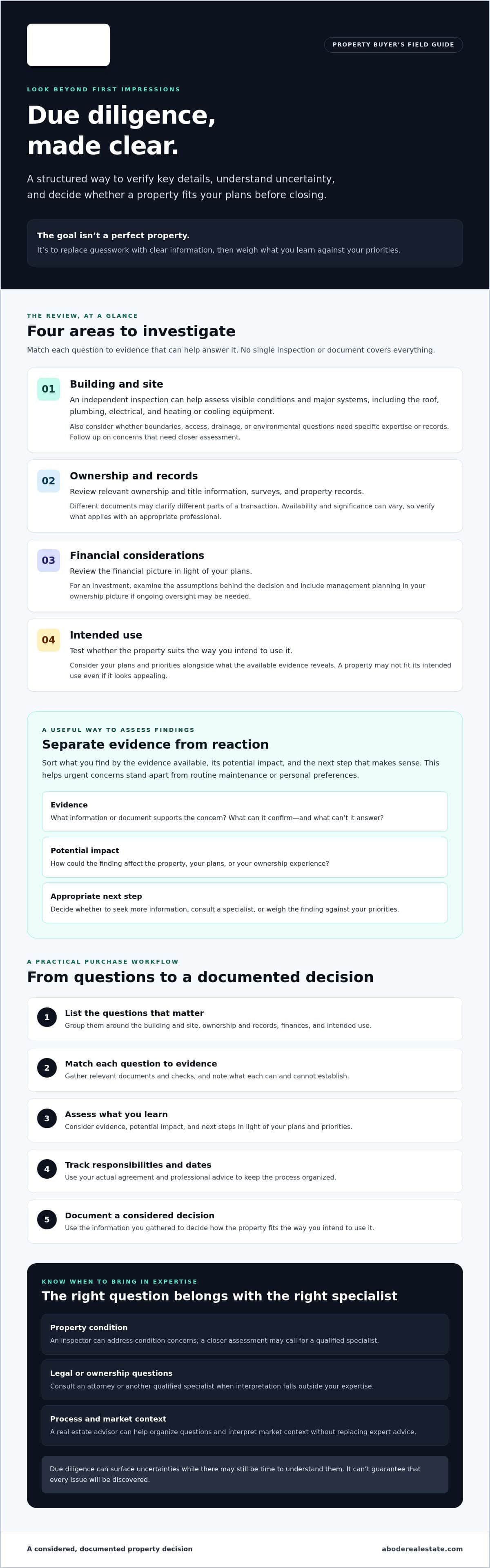Click the Property condition specialist card
The image size is (490, 1568).
[245, 1334]
